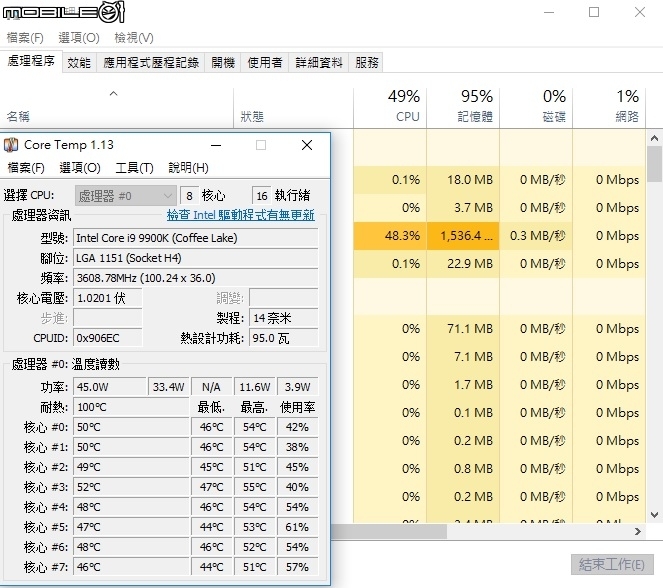Close the Task Manager window

click(640, 12)
